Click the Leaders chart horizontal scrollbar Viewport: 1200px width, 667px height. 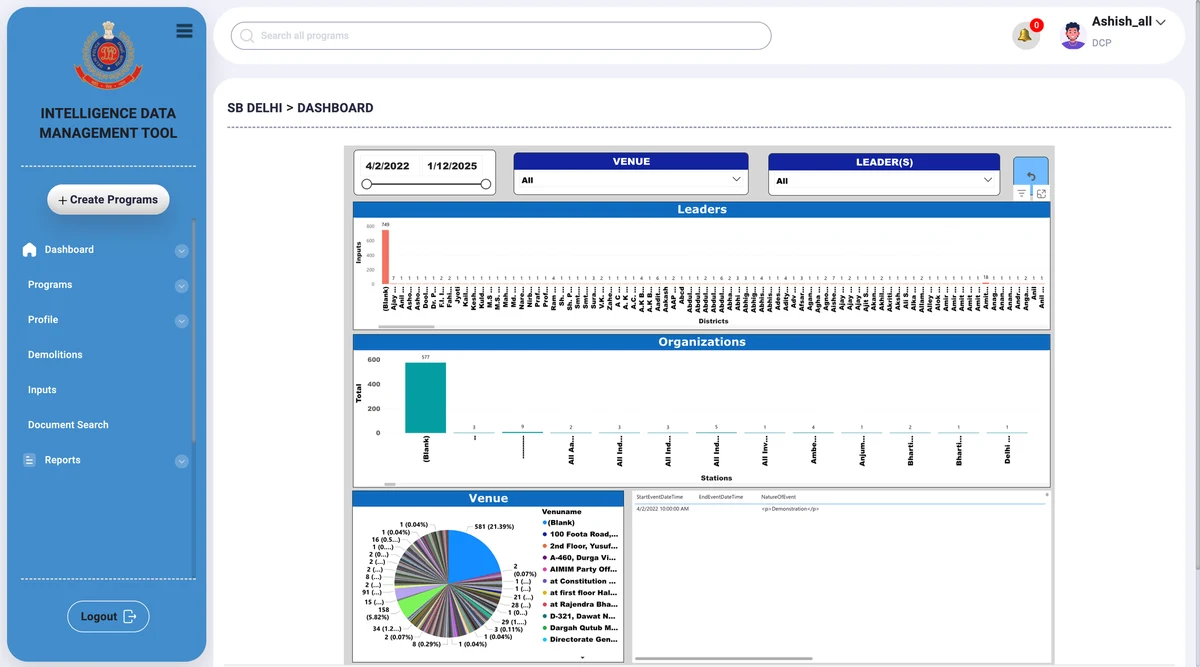coord(406,327)
